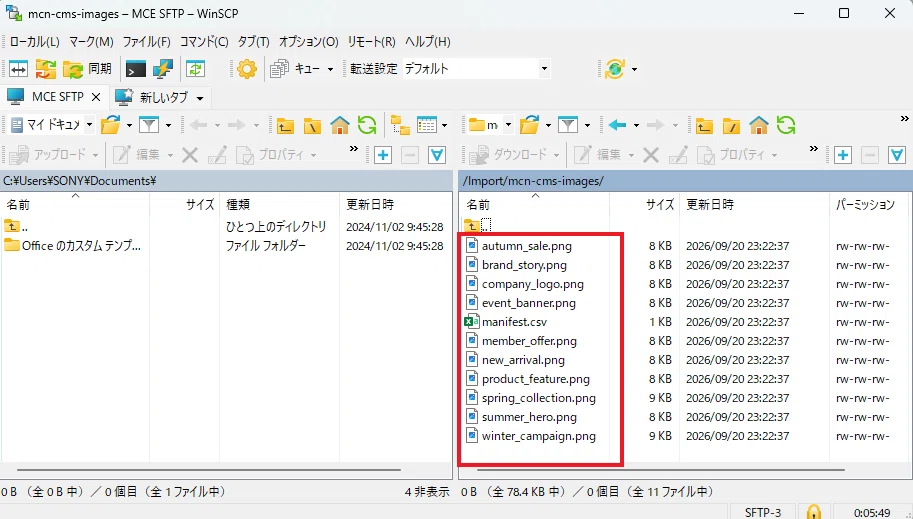Open the ローカル(L) menu
913x519 pixels.
point(34,41)
